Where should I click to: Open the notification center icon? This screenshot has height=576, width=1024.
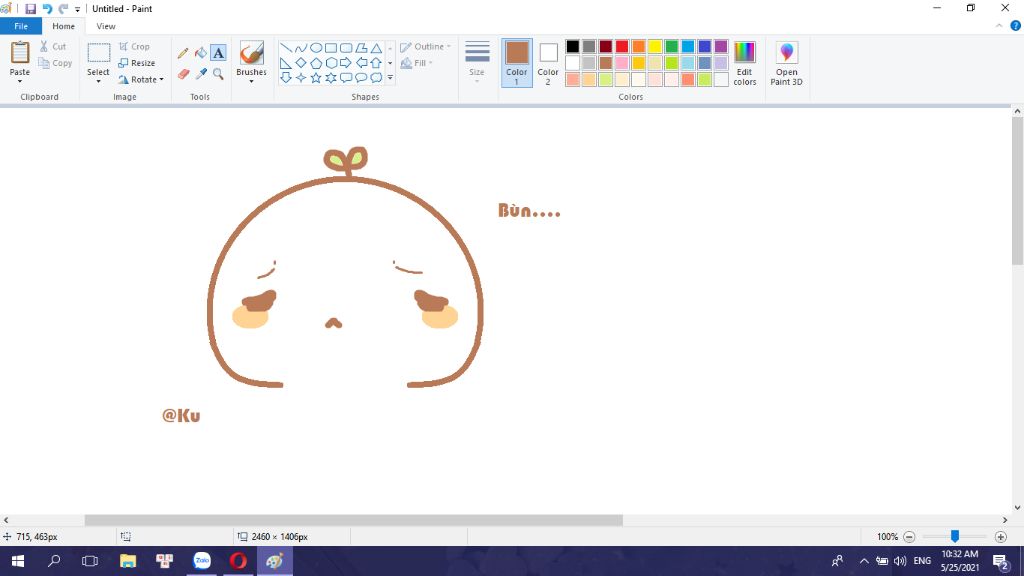1001,561
